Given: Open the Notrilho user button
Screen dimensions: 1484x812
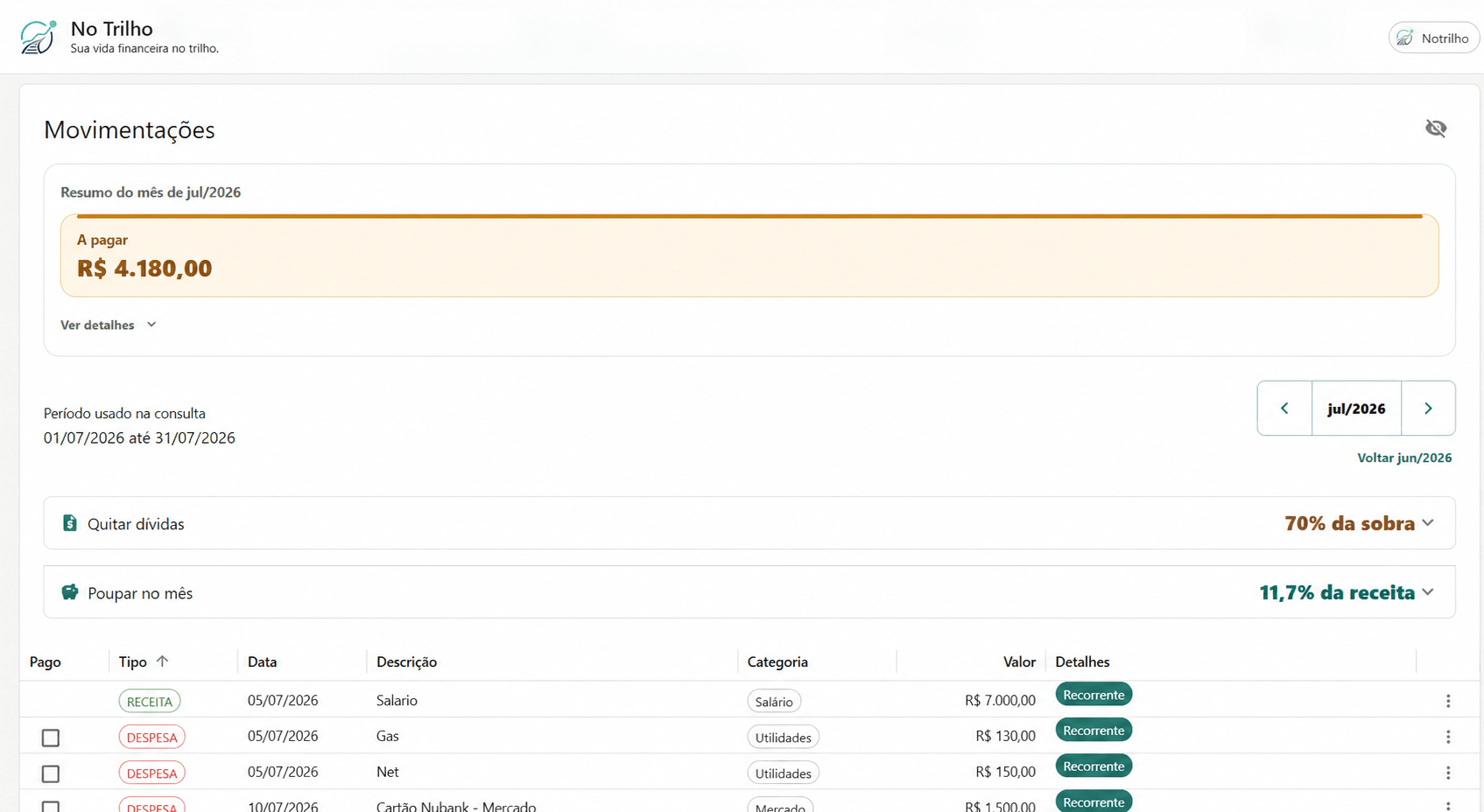Looking at the screenshot, I should coord(1434,38).
